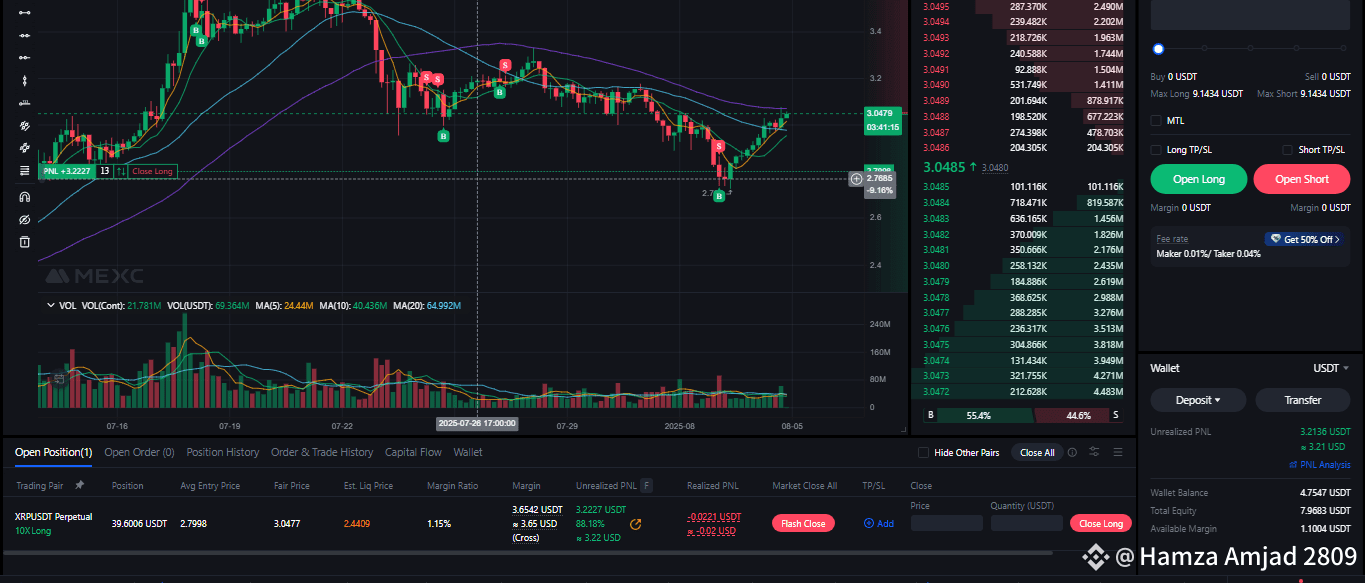Viewport: 1365px width, 583px height.
Task: Click the 2.4409 estimated liquidation price
Action: (357, 523)
